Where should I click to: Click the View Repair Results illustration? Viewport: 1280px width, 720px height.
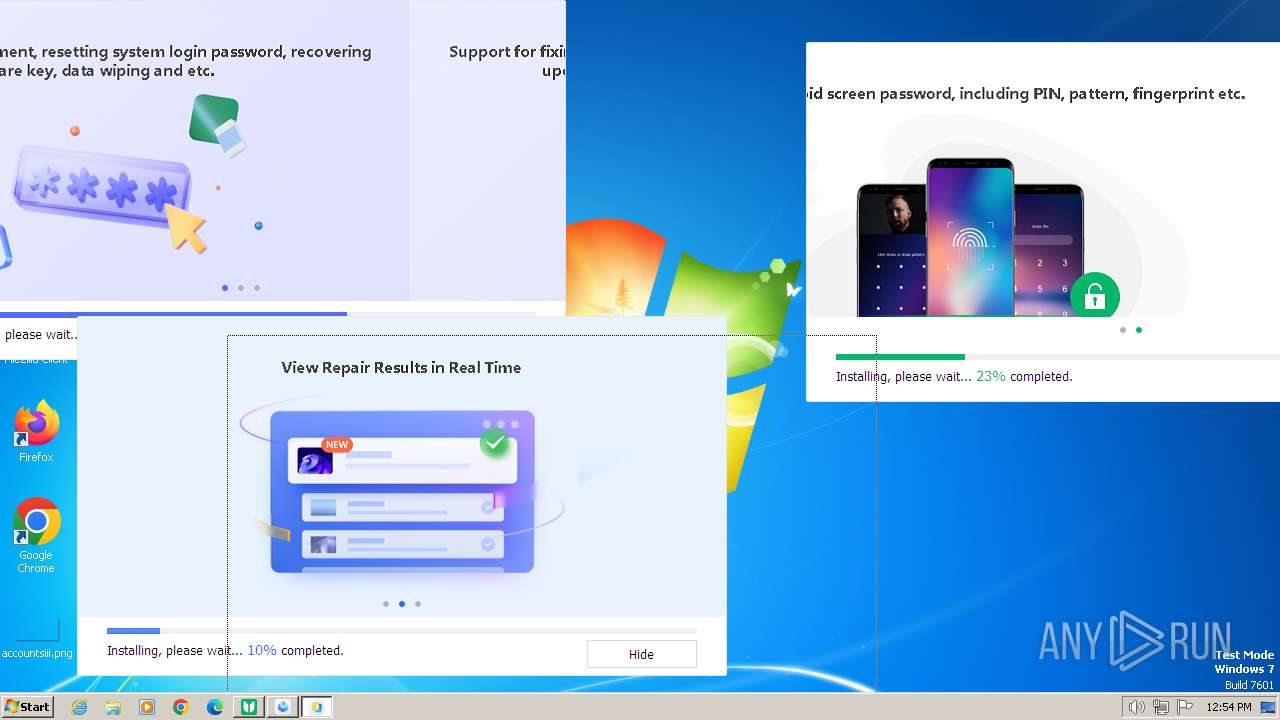click(402, 490)
